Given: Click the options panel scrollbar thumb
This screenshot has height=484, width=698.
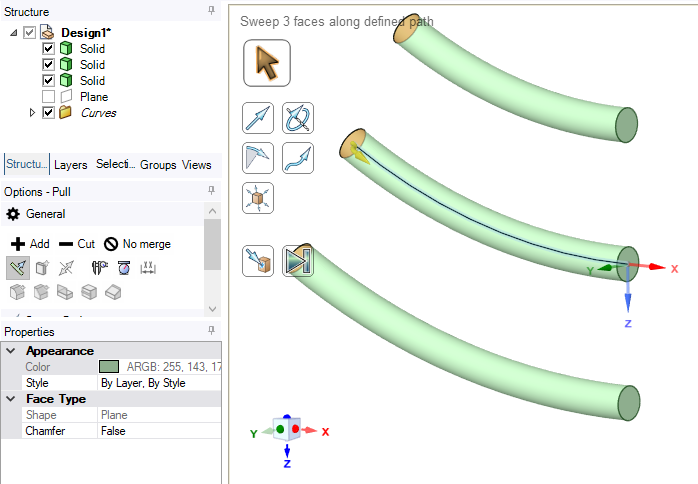Looking at the screenshot, I should point(212,244).
